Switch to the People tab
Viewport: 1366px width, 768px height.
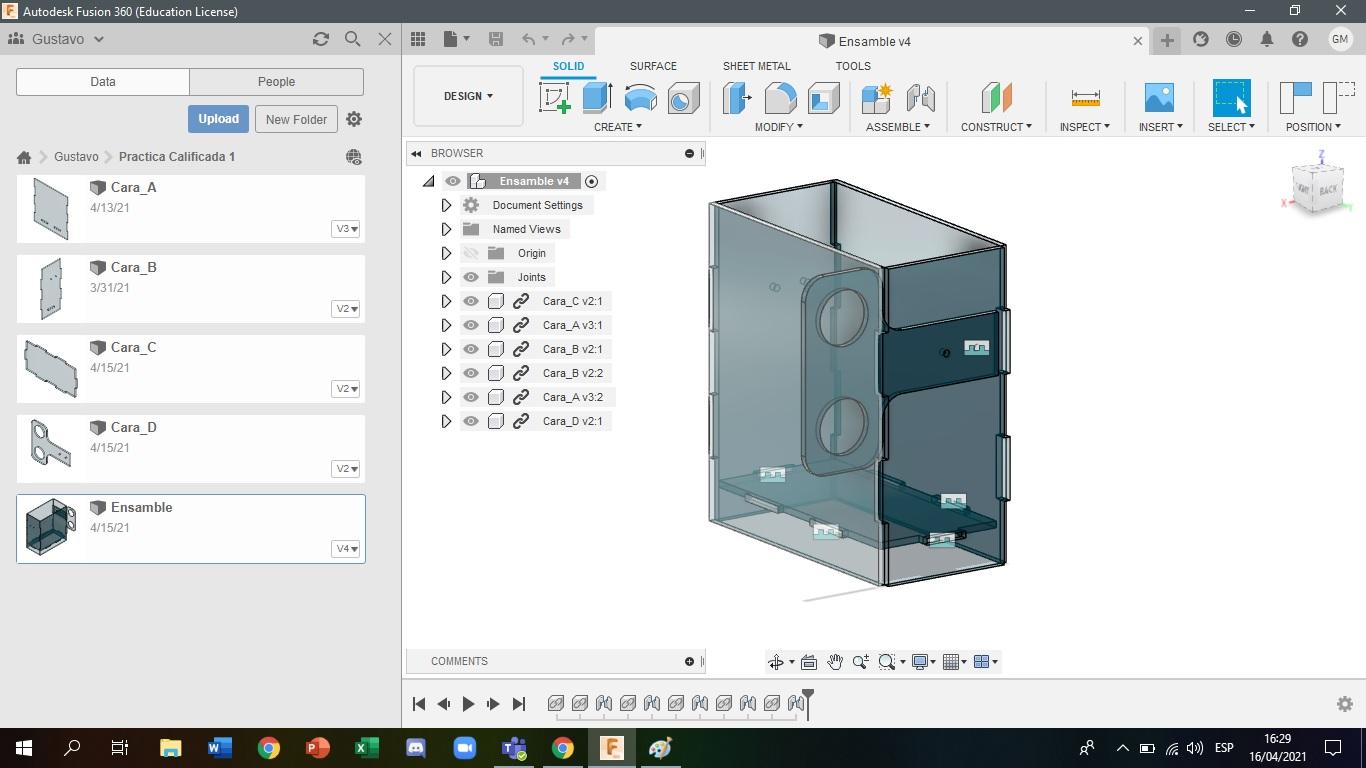[276, 82]
